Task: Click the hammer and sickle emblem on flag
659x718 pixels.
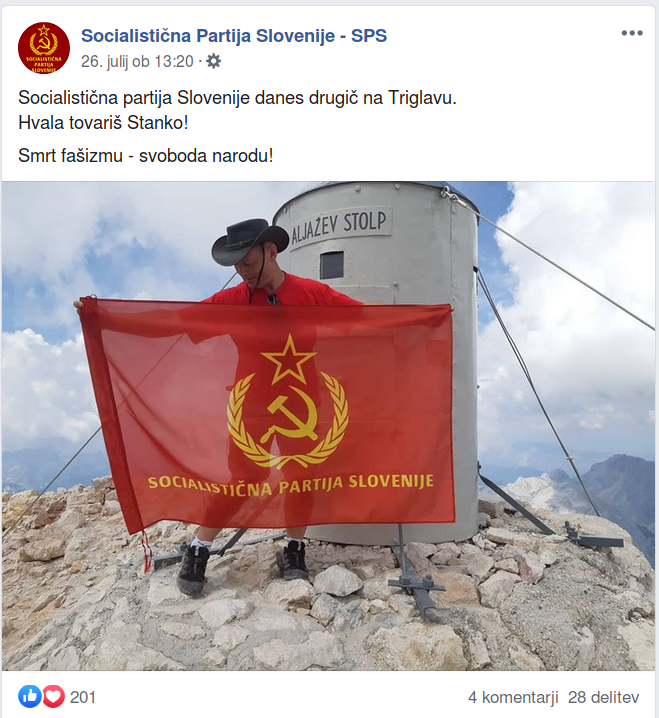Action: coord(290,414)
